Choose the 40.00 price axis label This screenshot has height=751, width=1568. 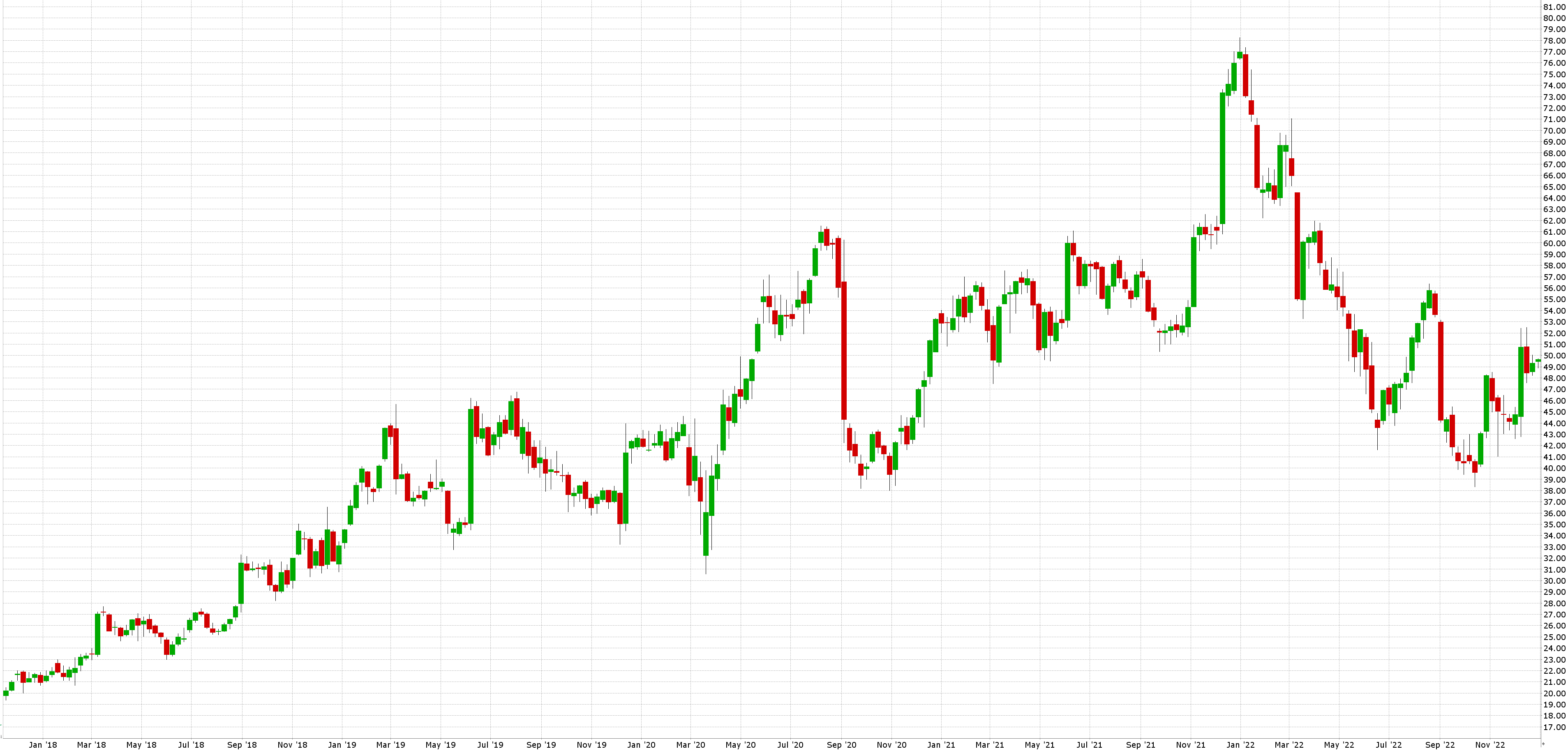coord(1554,468)
